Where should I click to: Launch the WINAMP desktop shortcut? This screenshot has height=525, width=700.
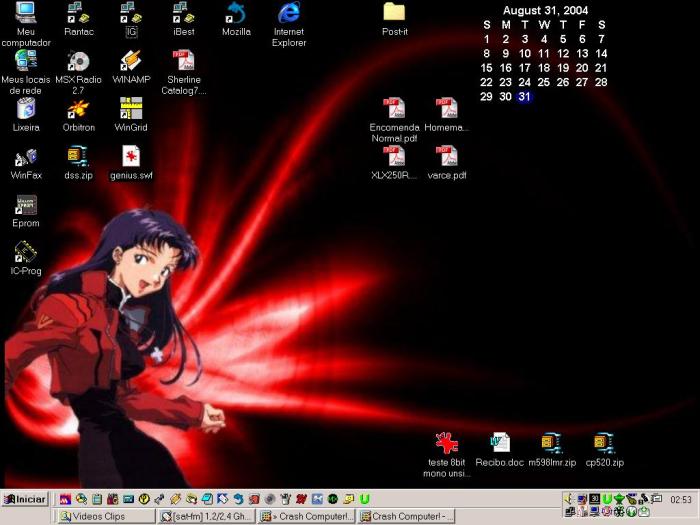[x=131, y=67]
